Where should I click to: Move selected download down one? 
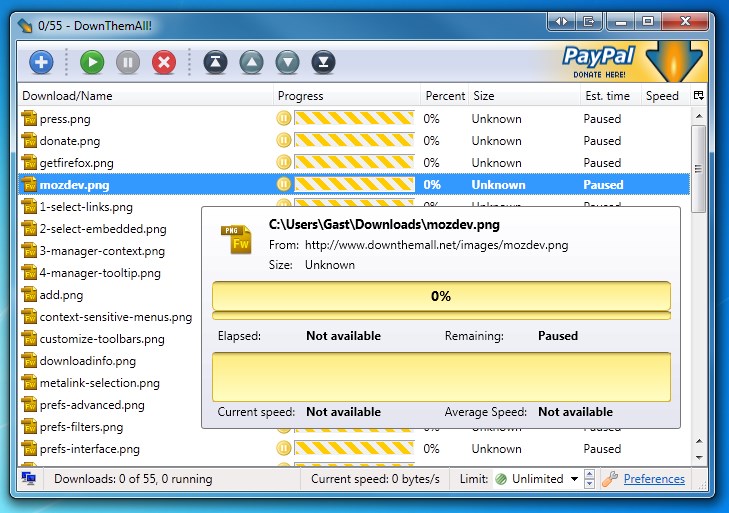pos(287,62)
